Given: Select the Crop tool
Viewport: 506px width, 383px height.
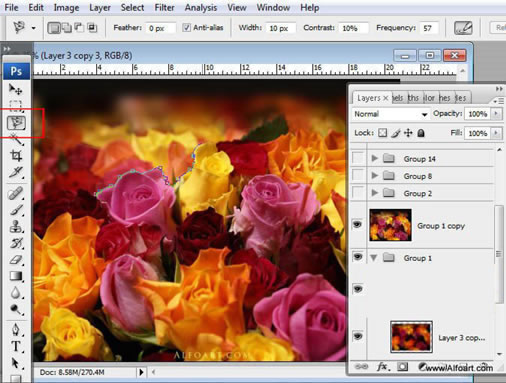Looking at the screenshot, I should [x=16, y=156].
